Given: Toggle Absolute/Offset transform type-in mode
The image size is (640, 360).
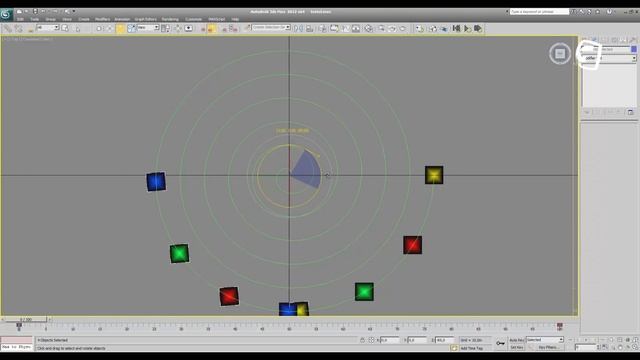Looking at the screenshot, I should click(x=371, y=340).
